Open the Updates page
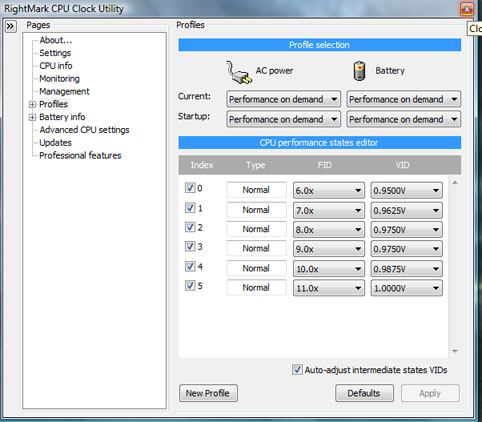Viewport: 482px width, 422px height. pyautogui.click(x=55, y=143)
